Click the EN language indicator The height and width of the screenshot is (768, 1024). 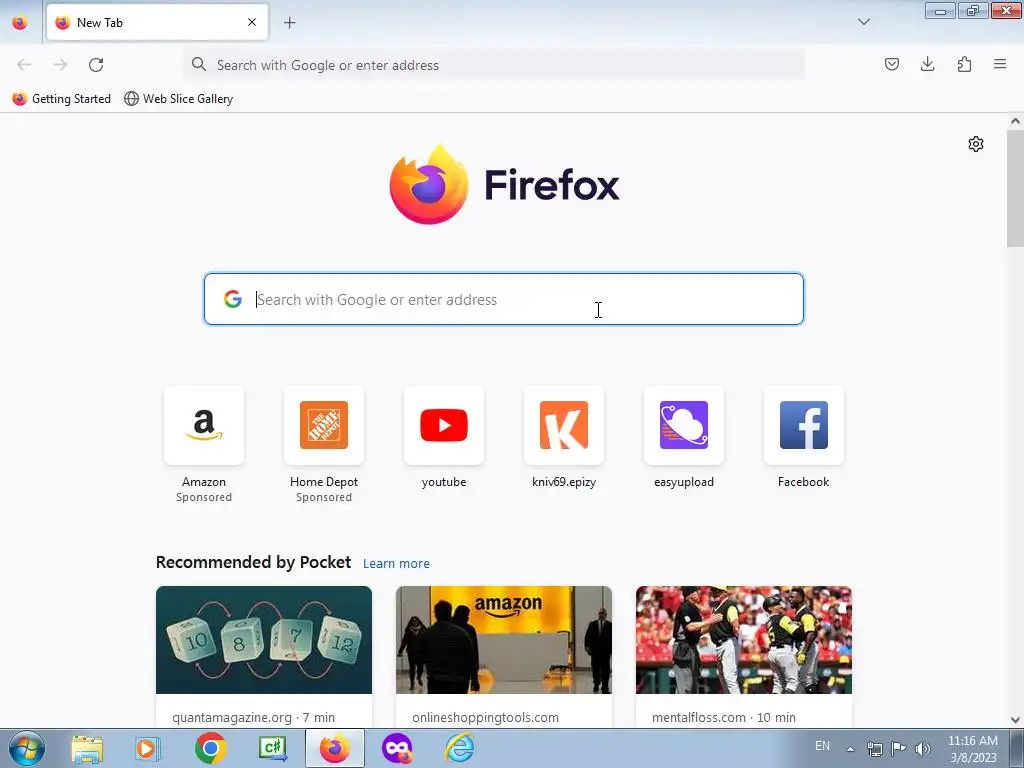[822, 746]
